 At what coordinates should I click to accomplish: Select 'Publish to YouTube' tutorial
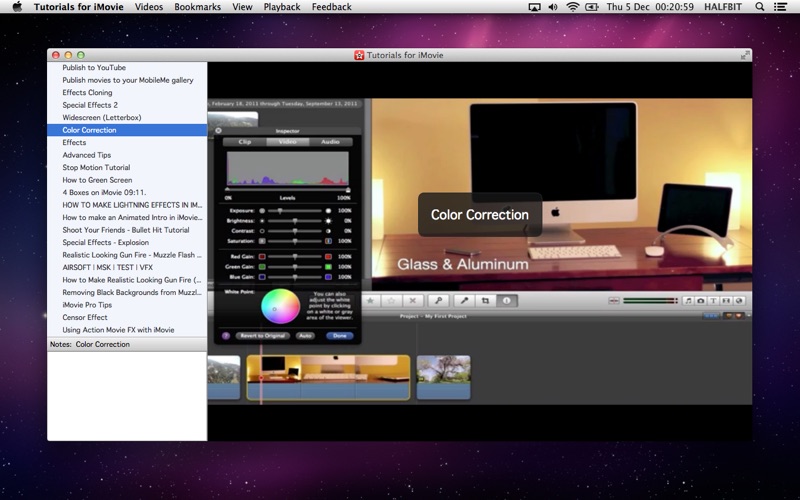pyautogui.click(x=94, y=67)
